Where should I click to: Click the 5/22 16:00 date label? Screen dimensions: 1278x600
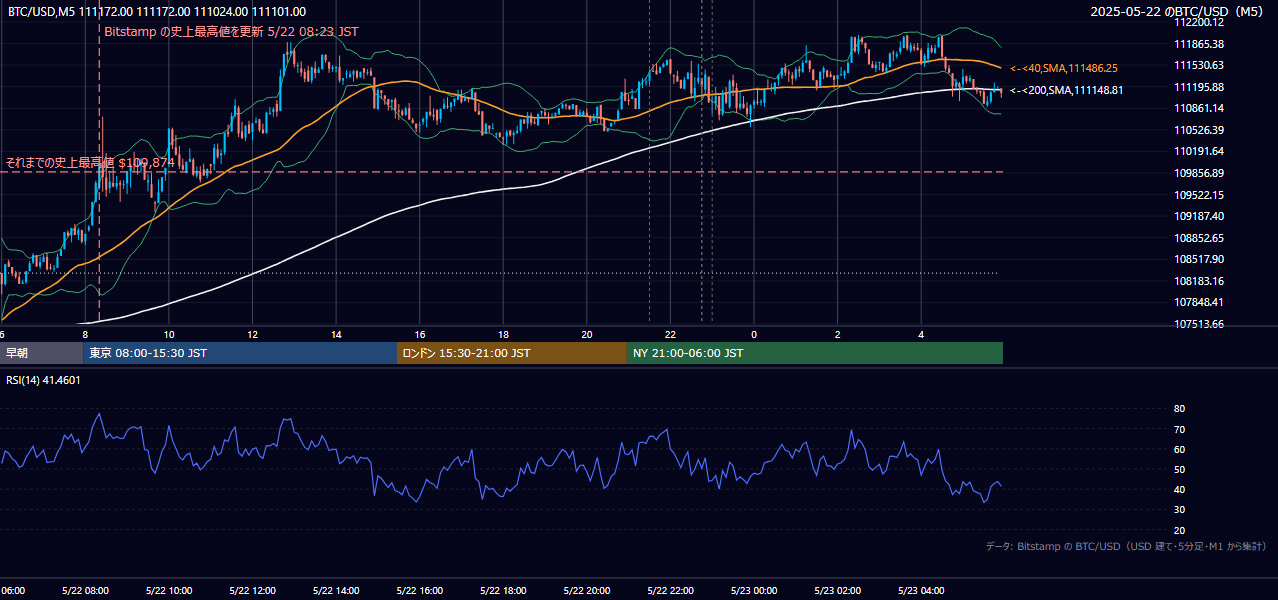419,590
